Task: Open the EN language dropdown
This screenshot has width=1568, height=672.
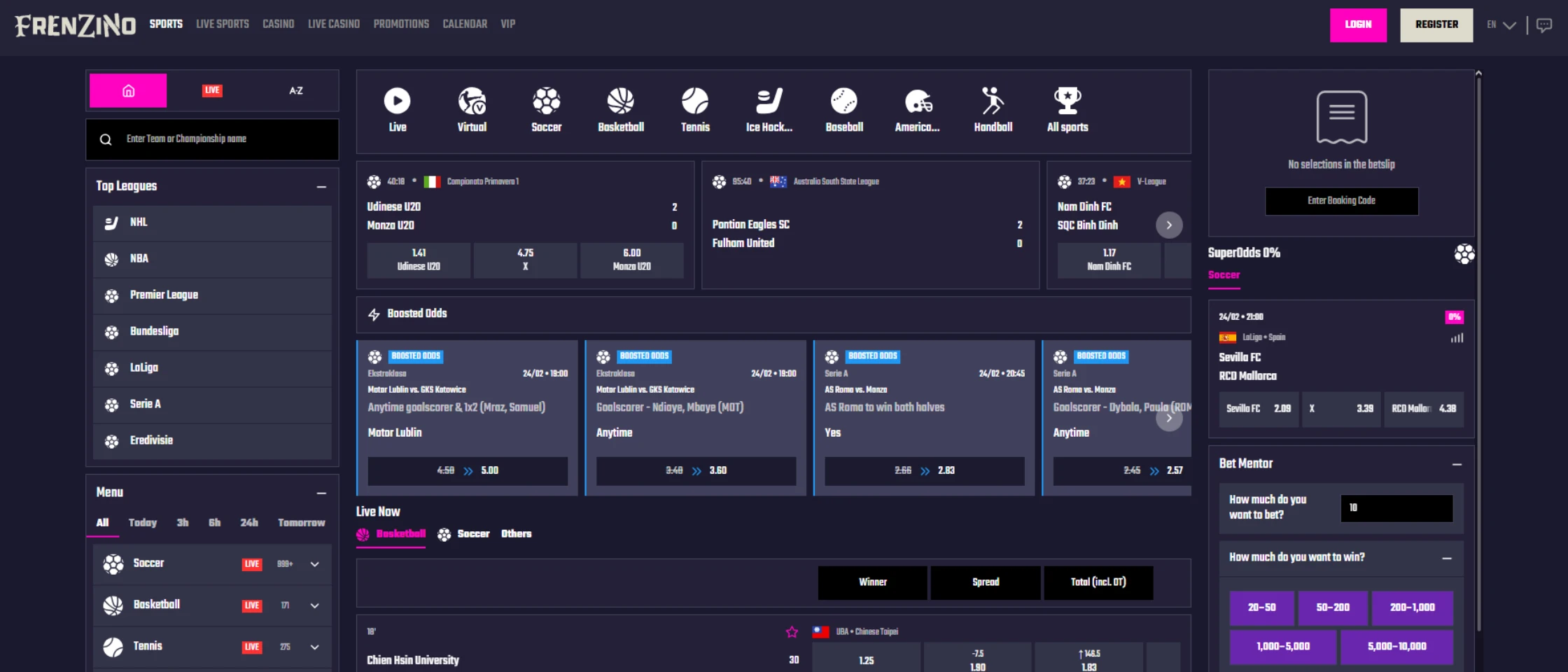Action: pyautogui.click(x=1501, y=25)
